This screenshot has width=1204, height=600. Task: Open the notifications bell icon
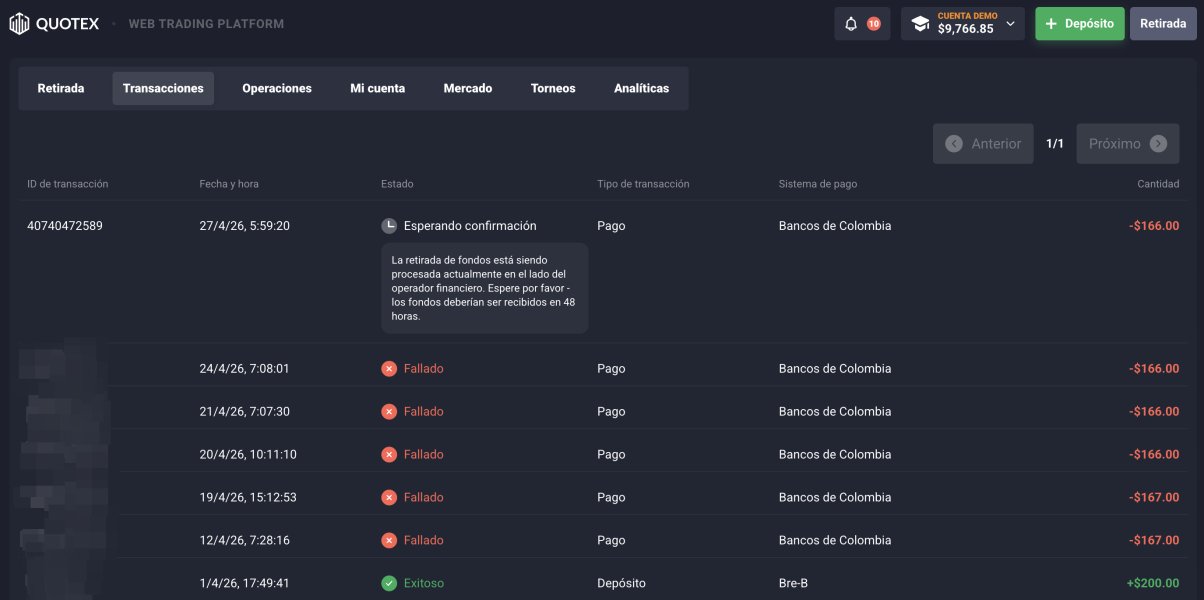coord(851,24)
